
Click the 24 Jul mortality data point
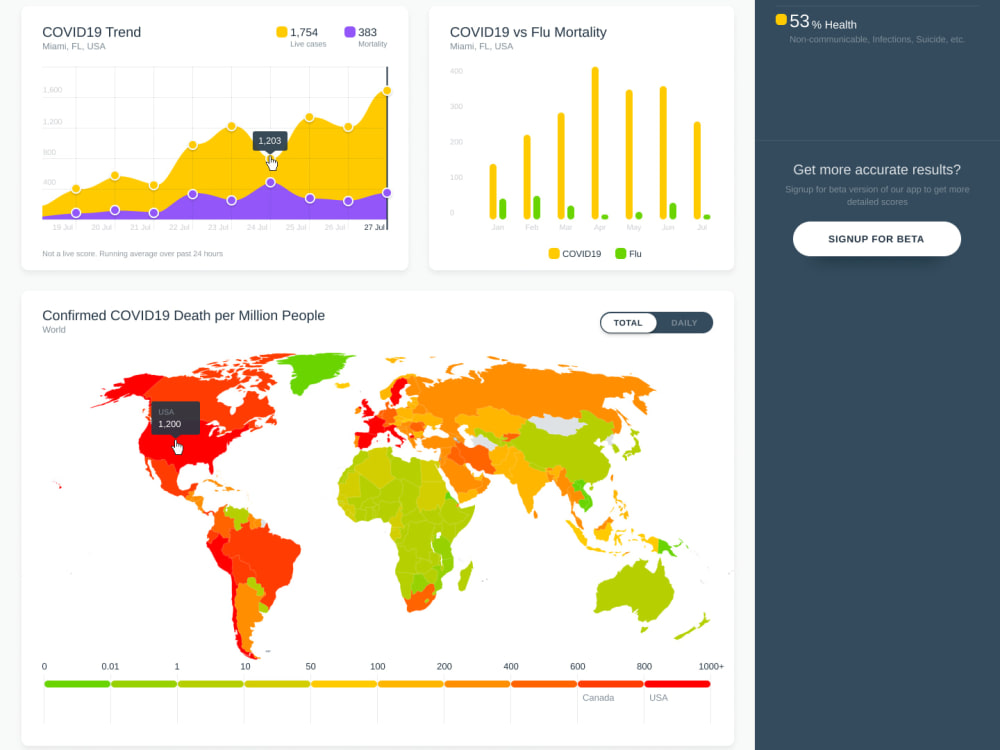coord(270,182)
